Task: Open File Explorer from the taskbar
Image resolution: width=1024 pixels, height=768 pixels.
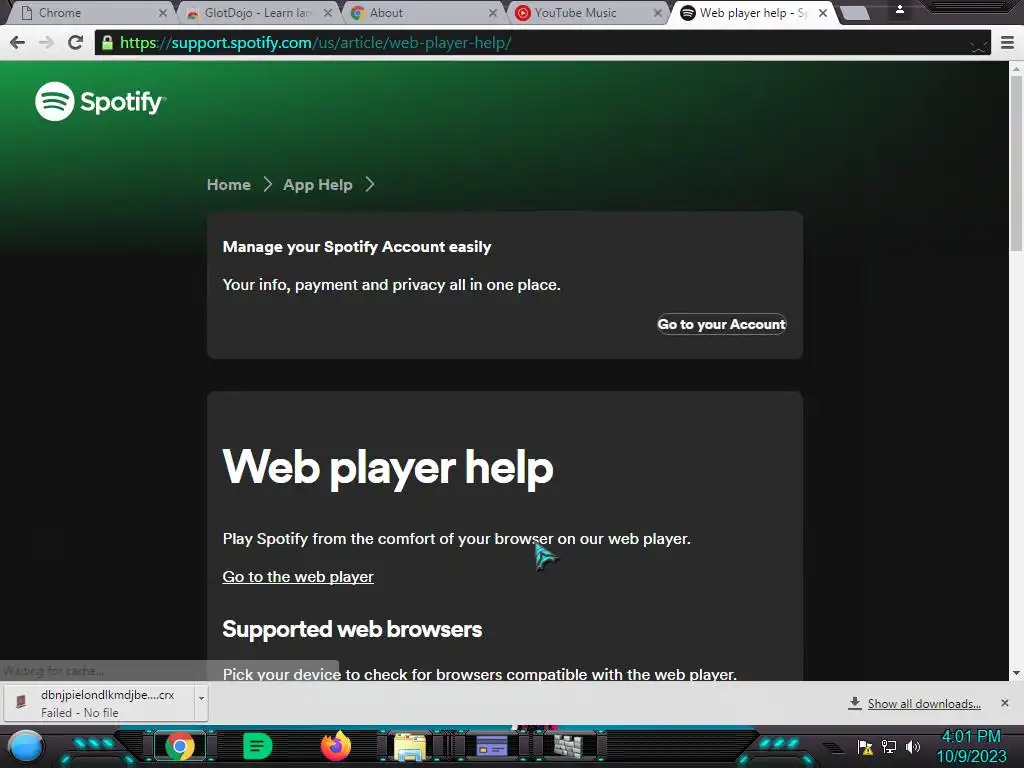Action: pyautogui.click(x=409, y=746)
